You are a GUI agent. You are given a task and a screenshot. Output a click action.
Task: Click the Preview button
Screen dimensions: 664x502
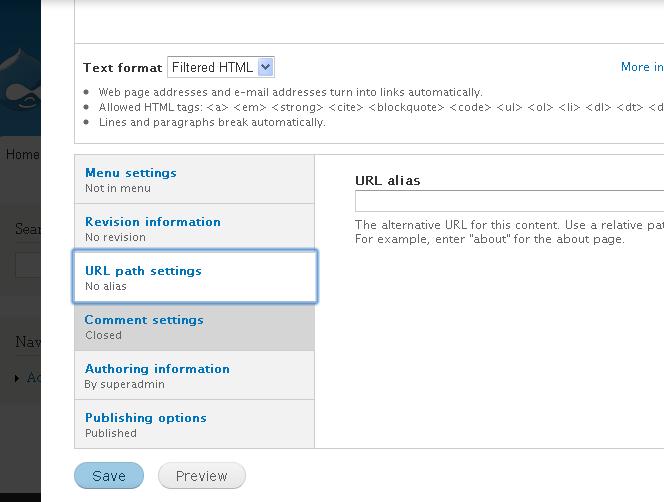(202, 476)
